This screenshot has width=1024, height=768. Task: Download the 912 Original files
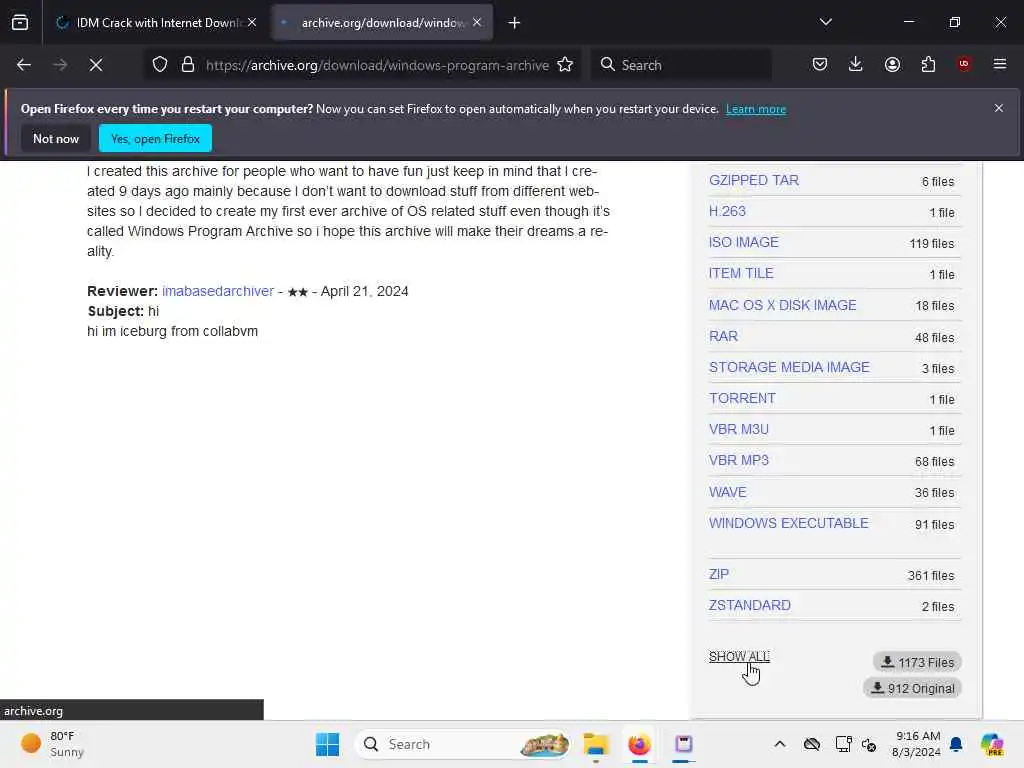click(x=912, y=688)
